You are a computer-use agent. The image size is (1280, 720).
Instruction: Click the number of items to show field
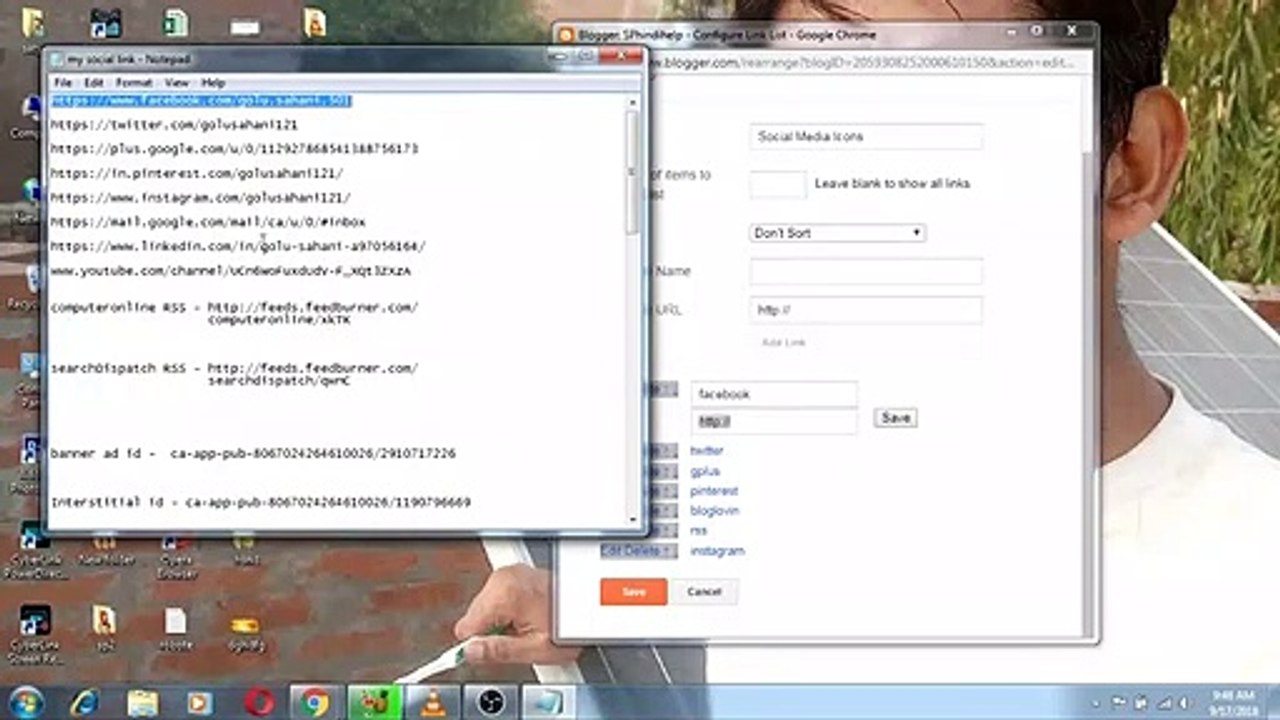click(778, 184)
